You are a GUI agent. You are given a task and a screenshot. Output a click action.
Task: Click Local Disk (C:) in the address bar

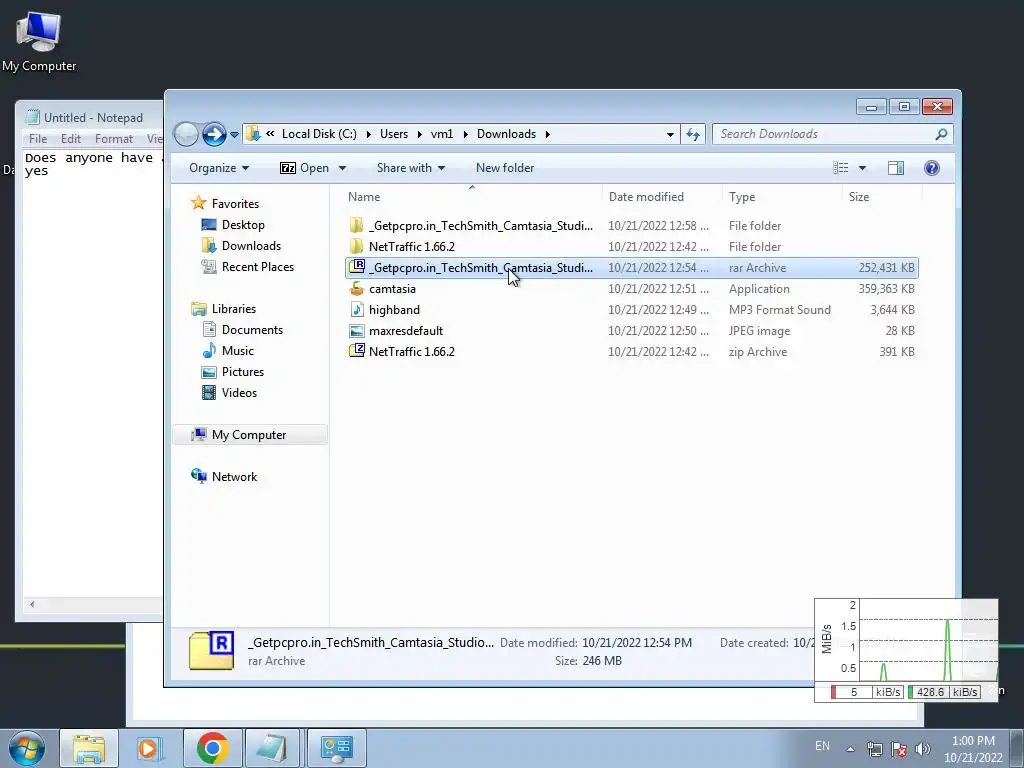[x=319, y=134]
